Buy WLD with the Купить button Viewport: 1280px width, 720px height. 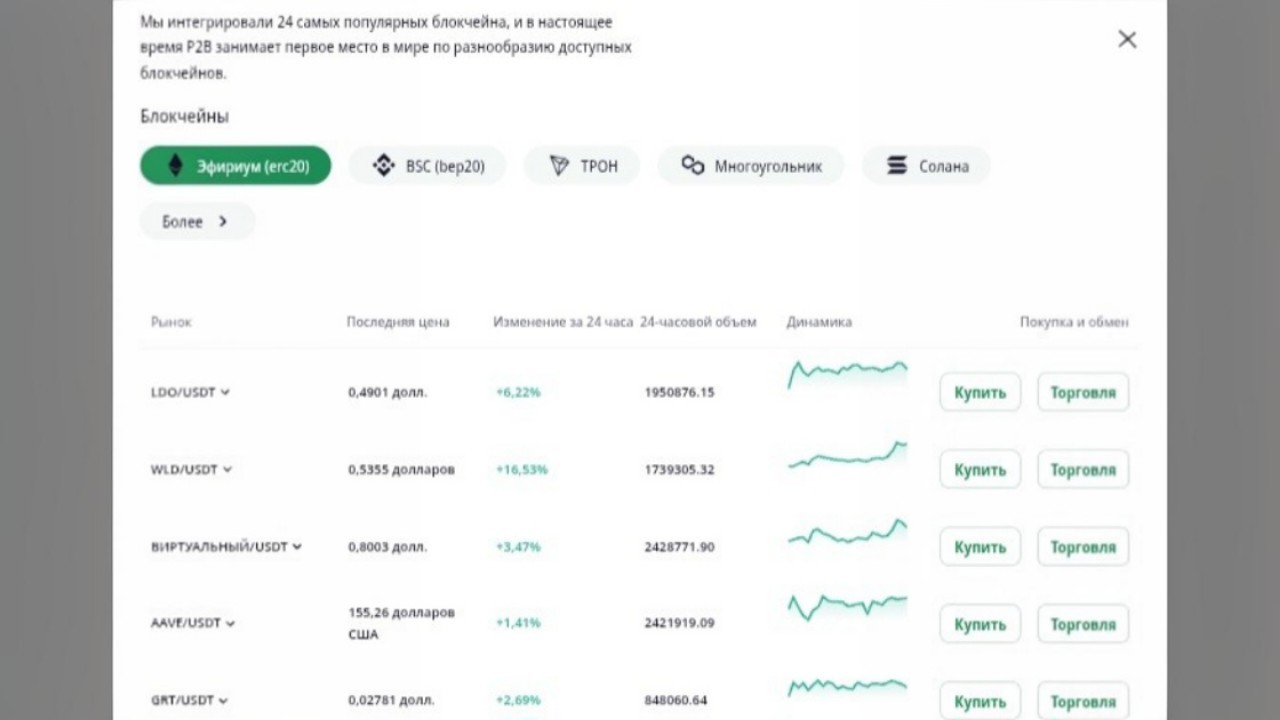coord(980,469)
